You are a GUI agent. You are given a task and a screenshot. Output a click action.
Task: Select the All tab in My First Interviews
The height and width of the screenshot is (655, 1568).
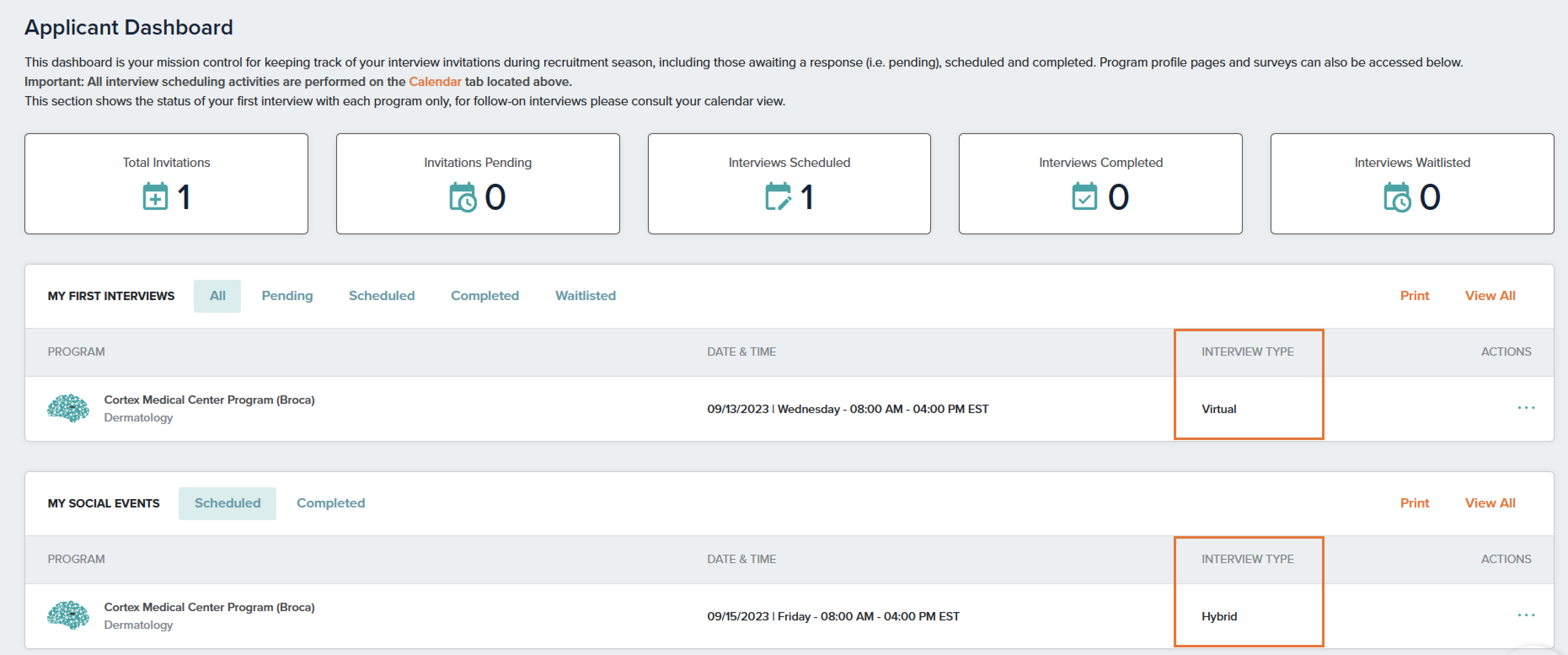pyautogui.click(x=217, y=296)
